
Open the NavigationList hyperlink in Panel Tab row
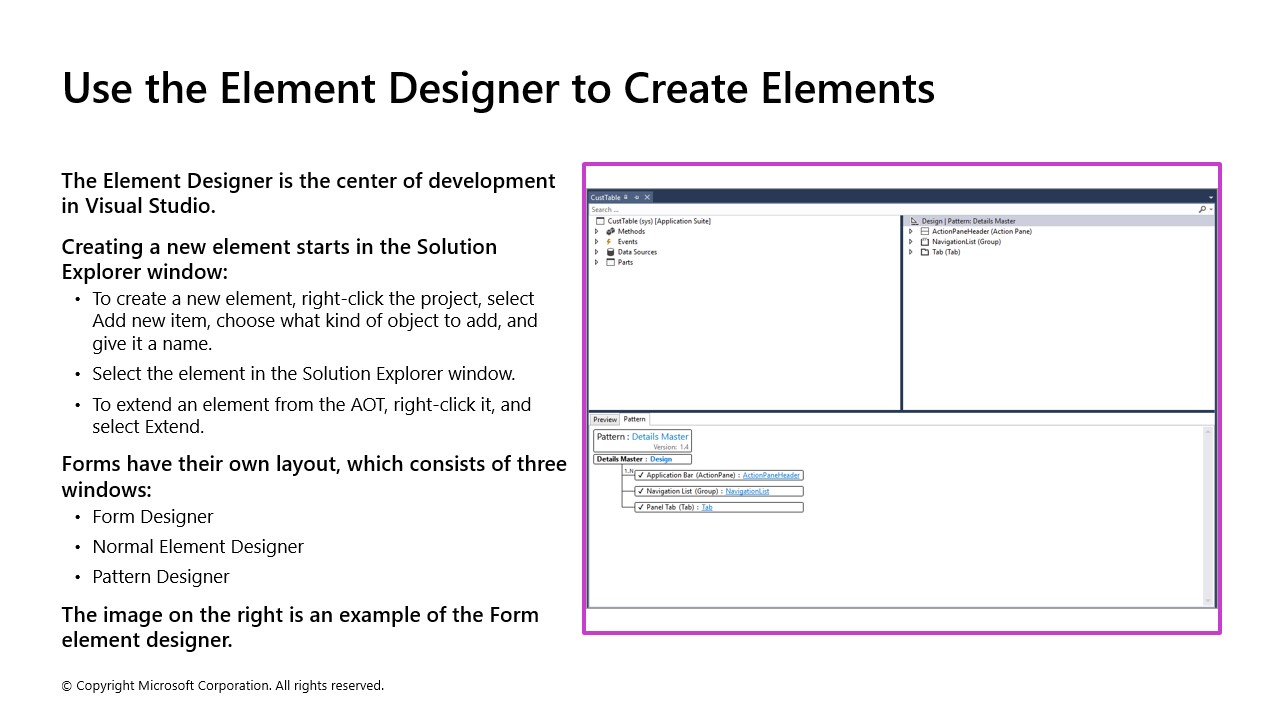click(x=747, y=491)
